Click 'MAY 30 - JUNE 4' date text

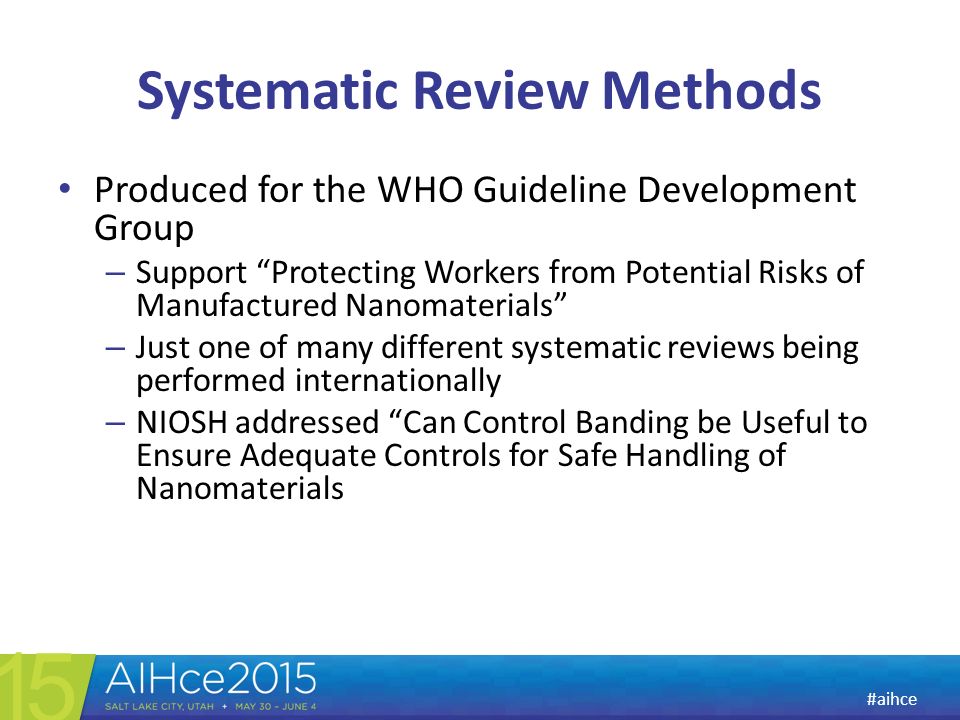[x=276, y=707]
